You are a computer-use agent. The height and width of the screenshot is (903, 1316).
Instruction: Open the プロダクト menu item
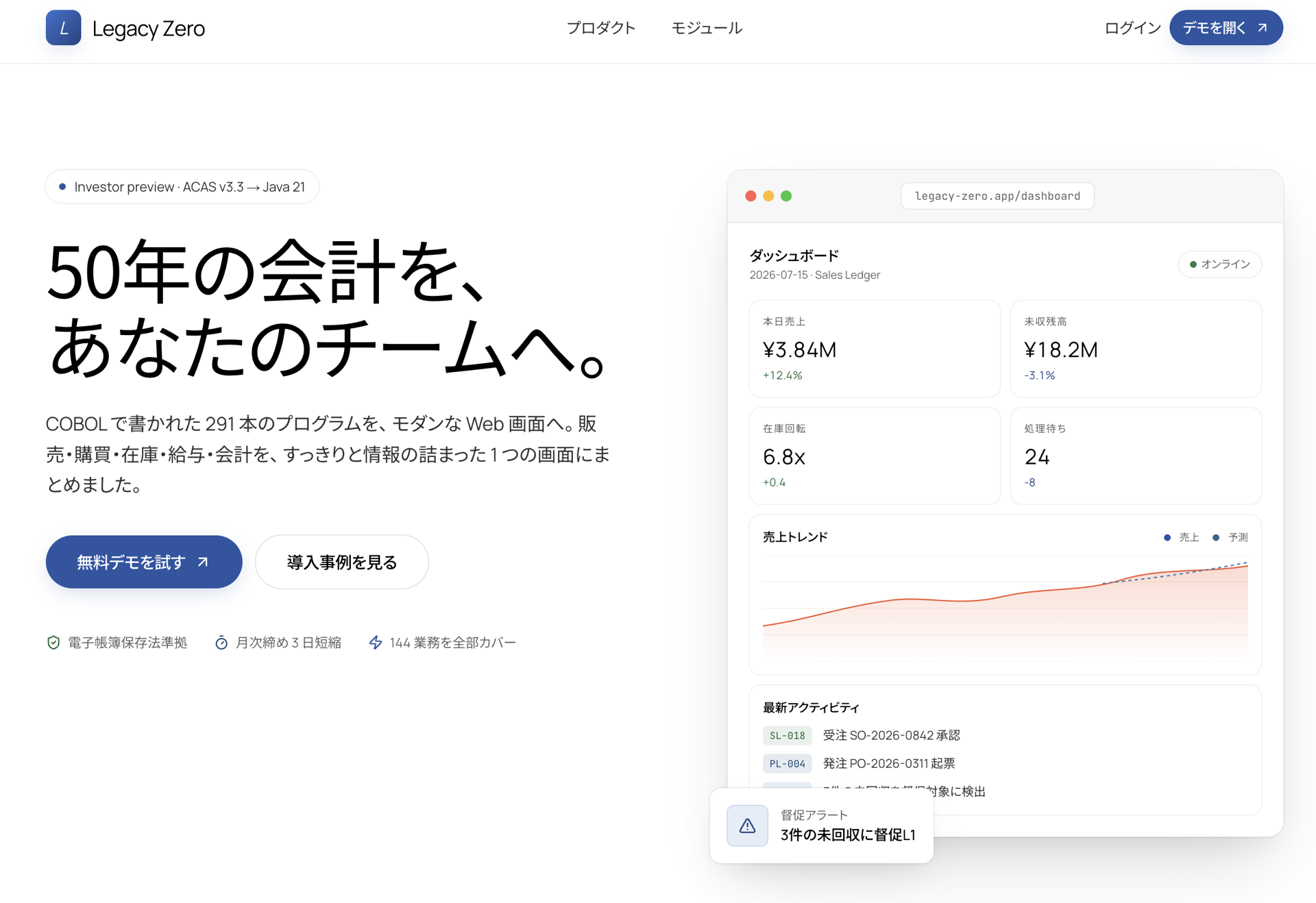click(x=601, y=28)
